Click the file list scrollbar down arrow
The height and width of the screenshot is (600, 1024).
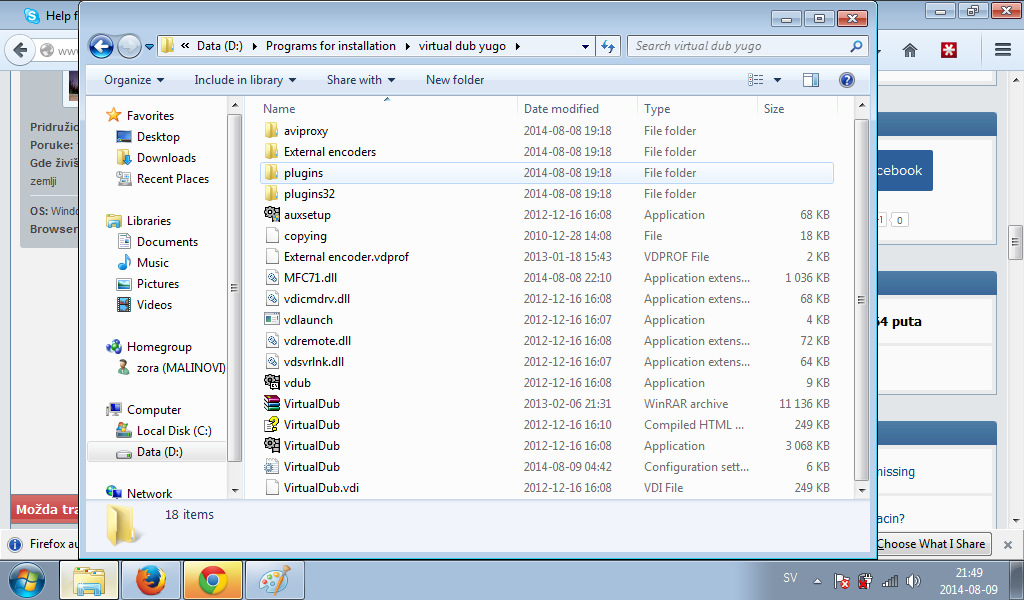[861, 490]
